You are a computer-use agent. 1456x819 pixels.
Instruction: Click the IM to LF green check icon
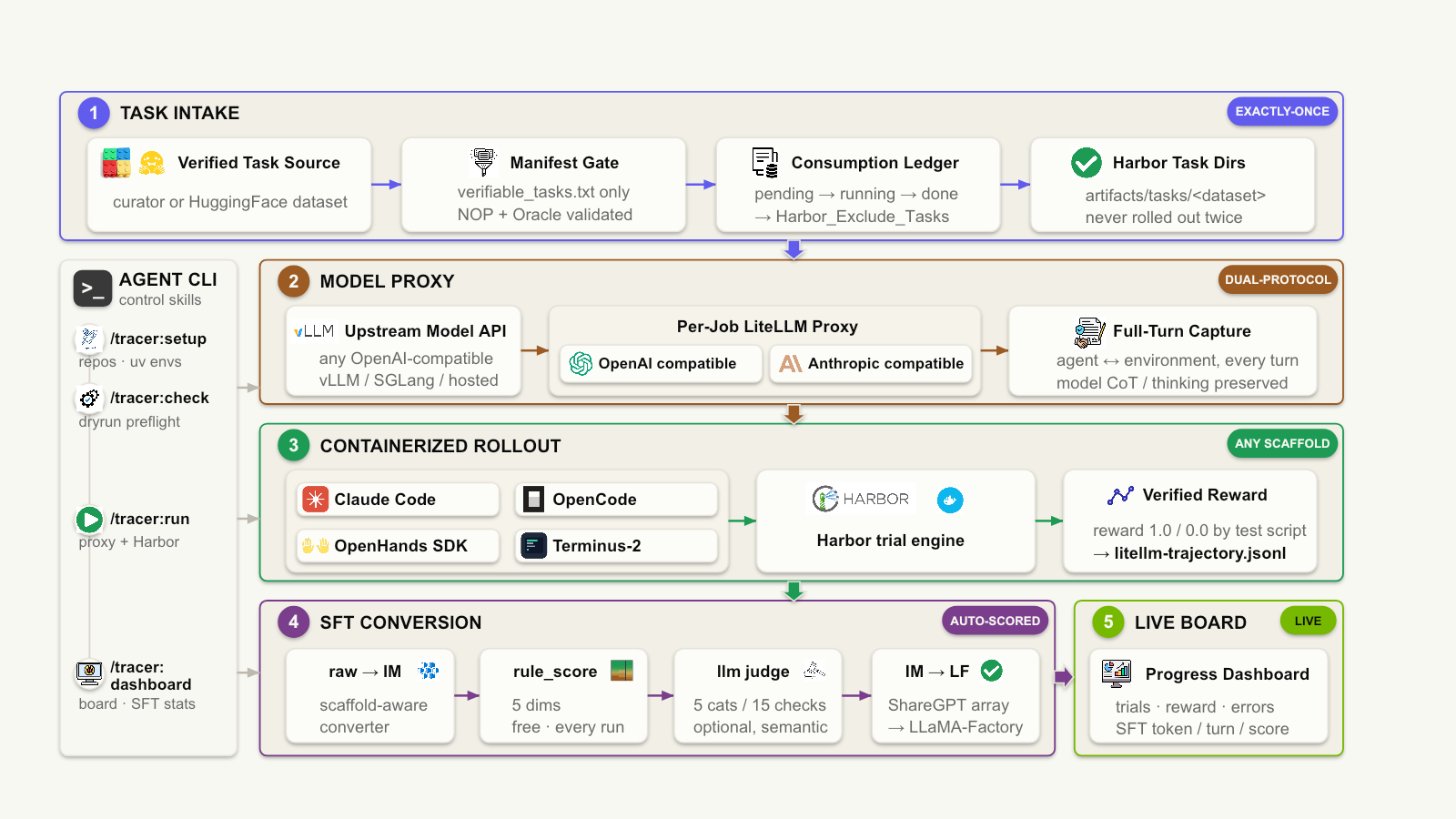[x=992, y=671]
